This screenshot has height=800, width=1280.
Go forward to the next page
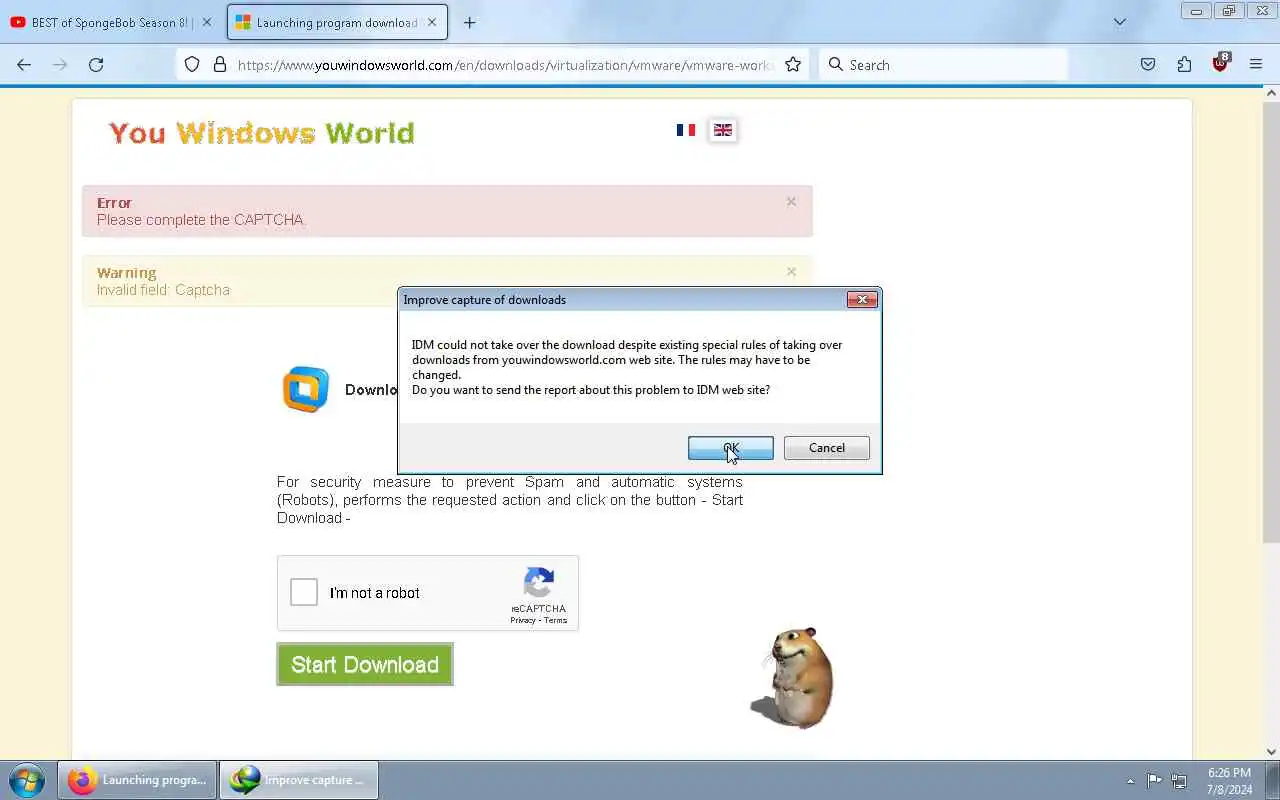(x=60, y=64)
